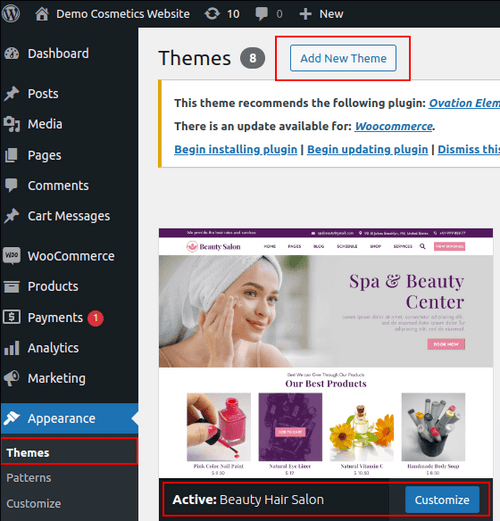
Task: Click the updates refresh icon
Action: click(212, 14)
